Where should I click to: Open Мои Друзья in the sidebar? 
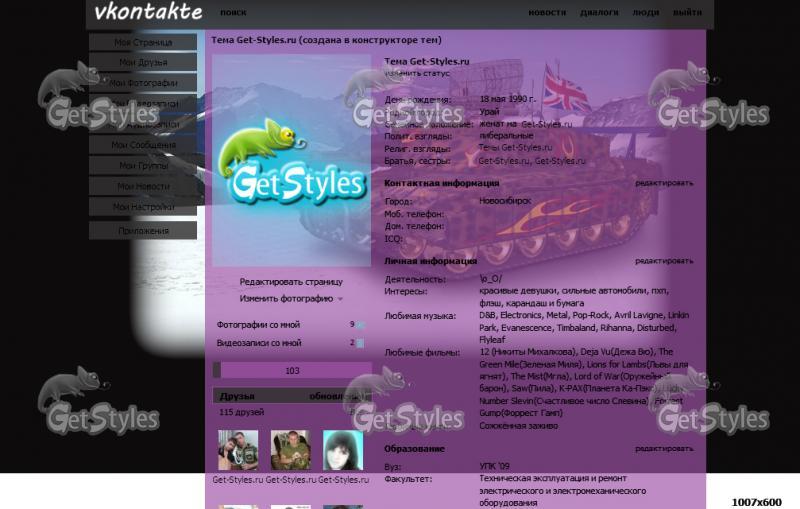143,62
